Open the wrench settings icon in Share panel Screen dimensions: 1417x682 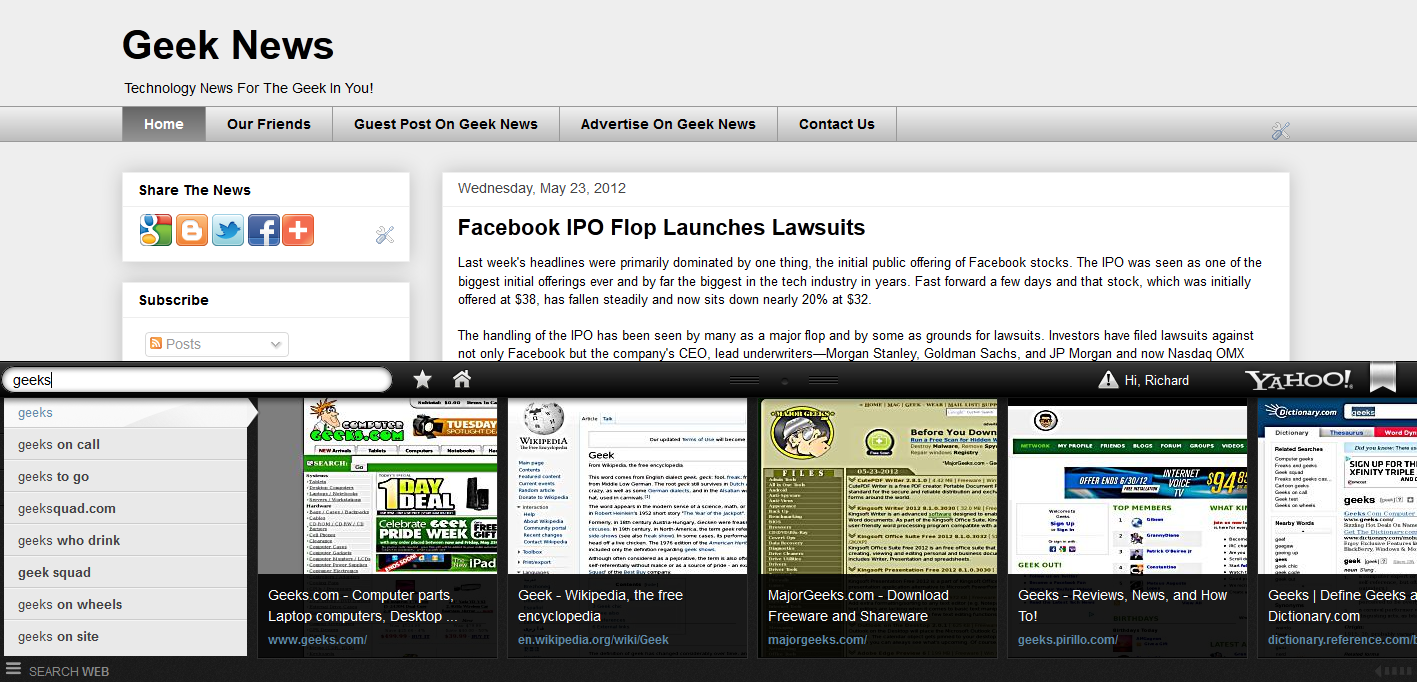[385, 235]
